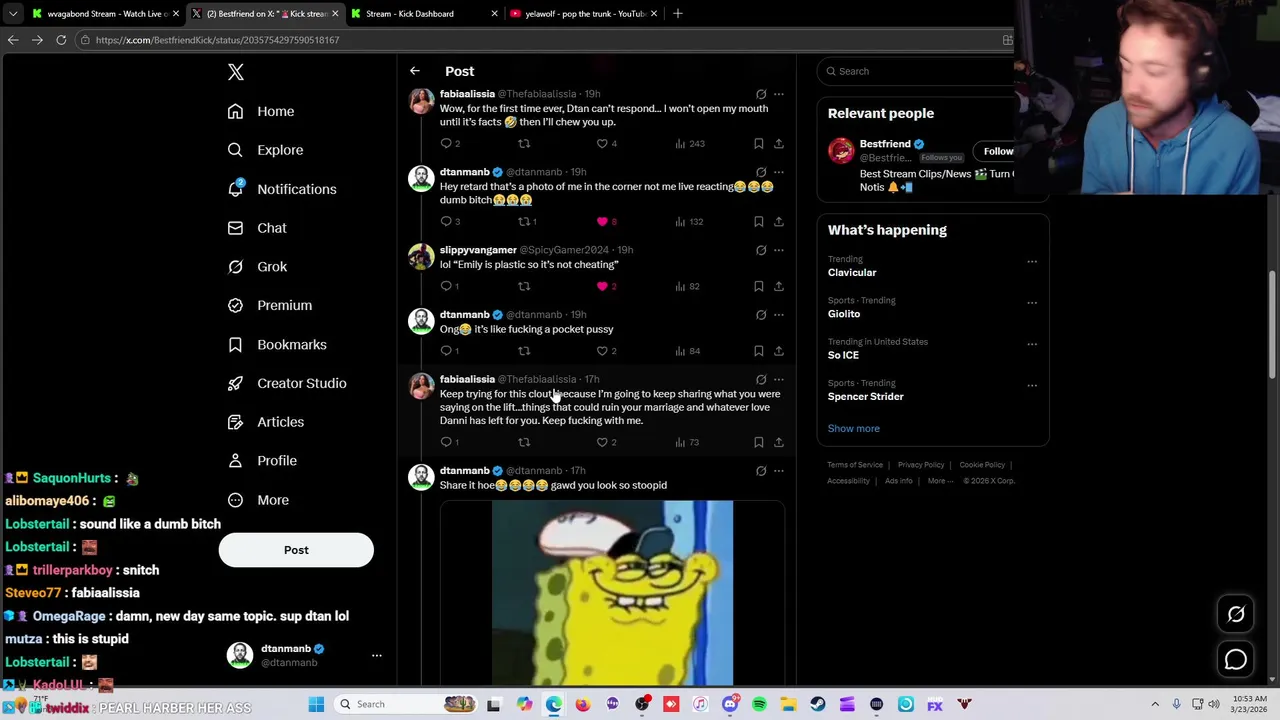Reload the page
The height and width of the screenshot is (720, 1280).
click(61, 40)
